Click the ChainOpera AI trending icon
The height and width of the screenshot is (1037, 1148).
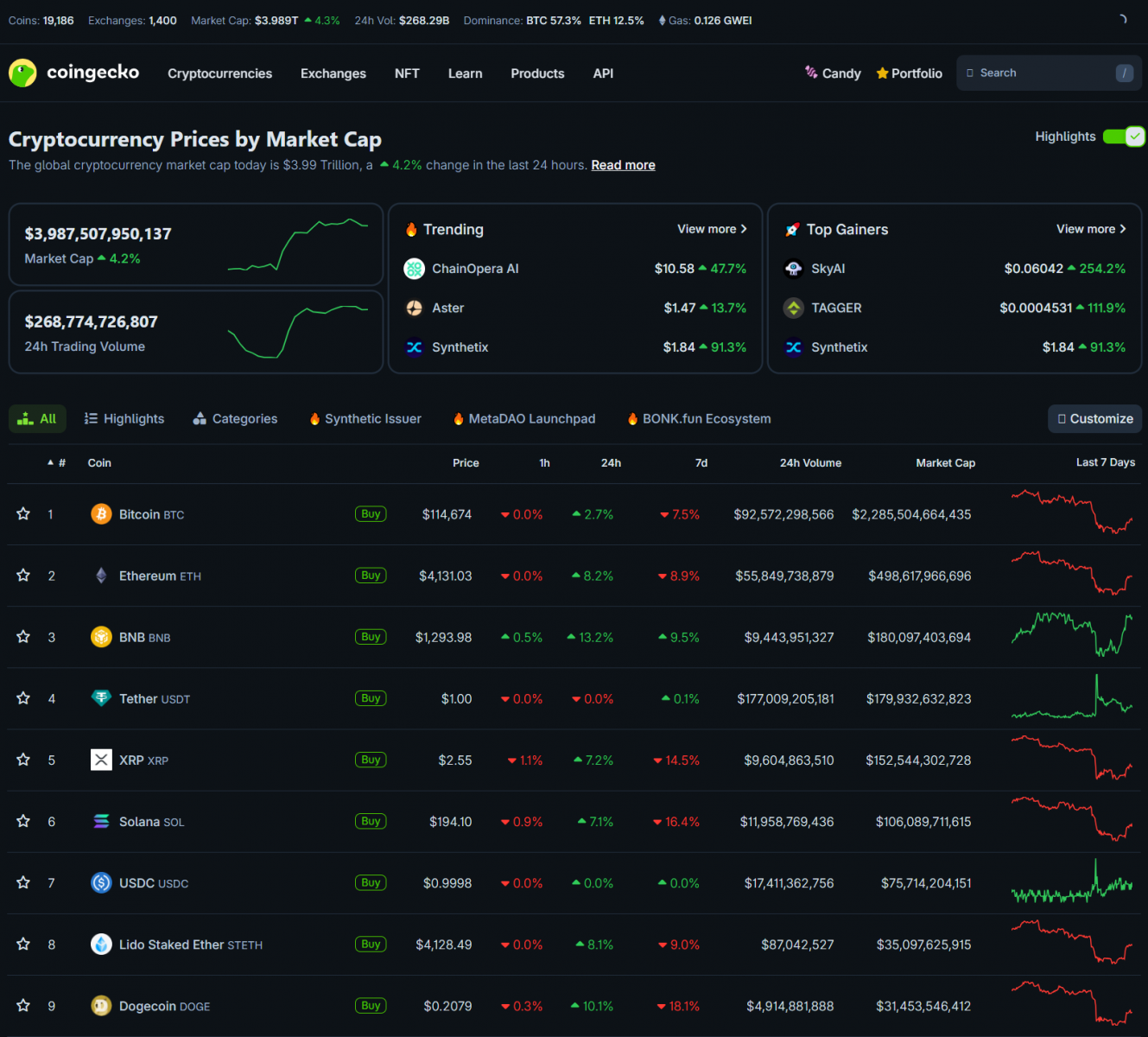click(415, 269)
